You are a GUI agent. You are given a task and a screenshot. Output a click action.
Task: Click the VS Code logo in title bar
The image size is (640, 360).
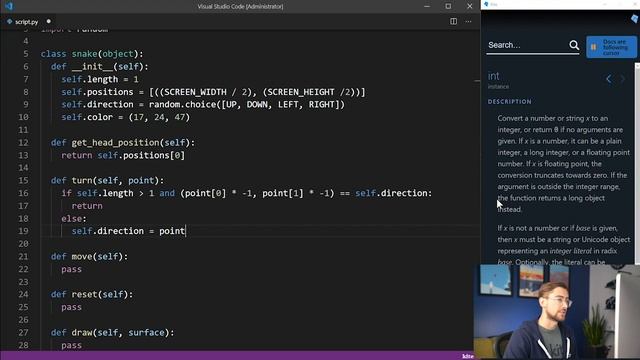click(x=9, y=6)
